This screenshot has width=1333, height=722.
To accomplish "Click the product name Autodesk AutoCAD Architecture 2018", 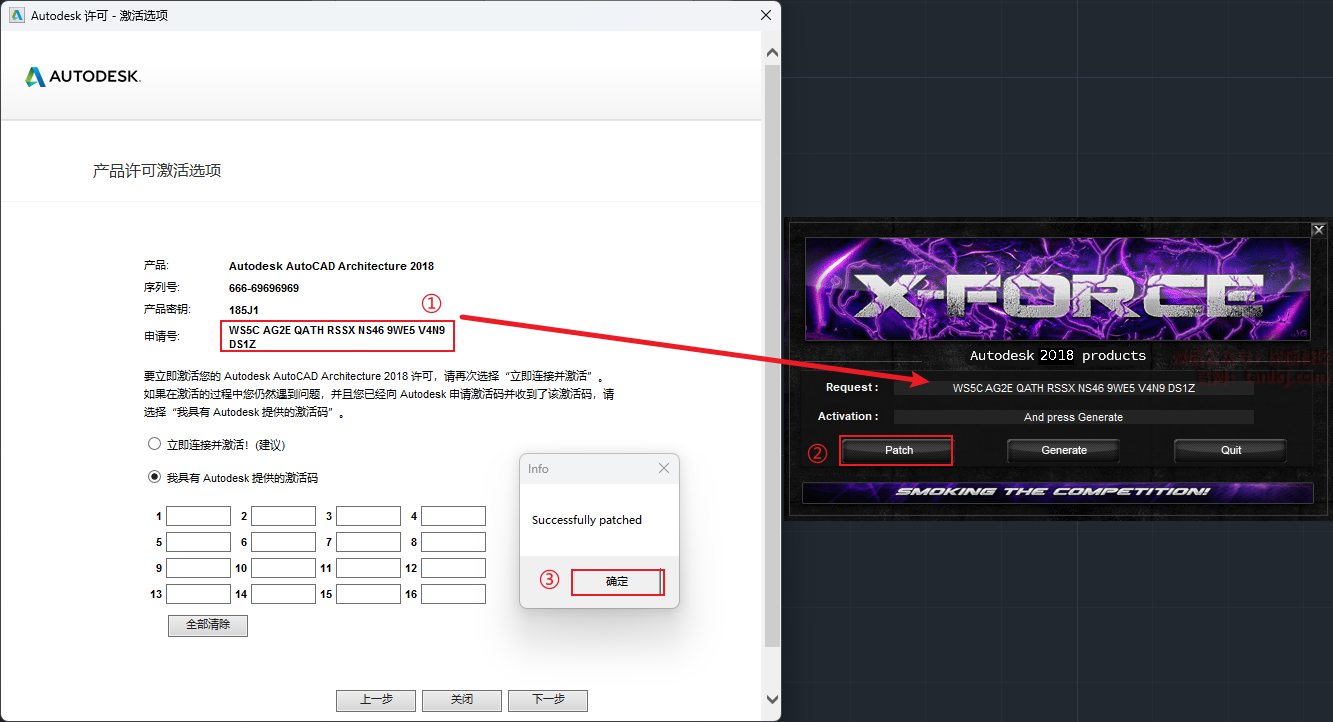I will 331,266.
